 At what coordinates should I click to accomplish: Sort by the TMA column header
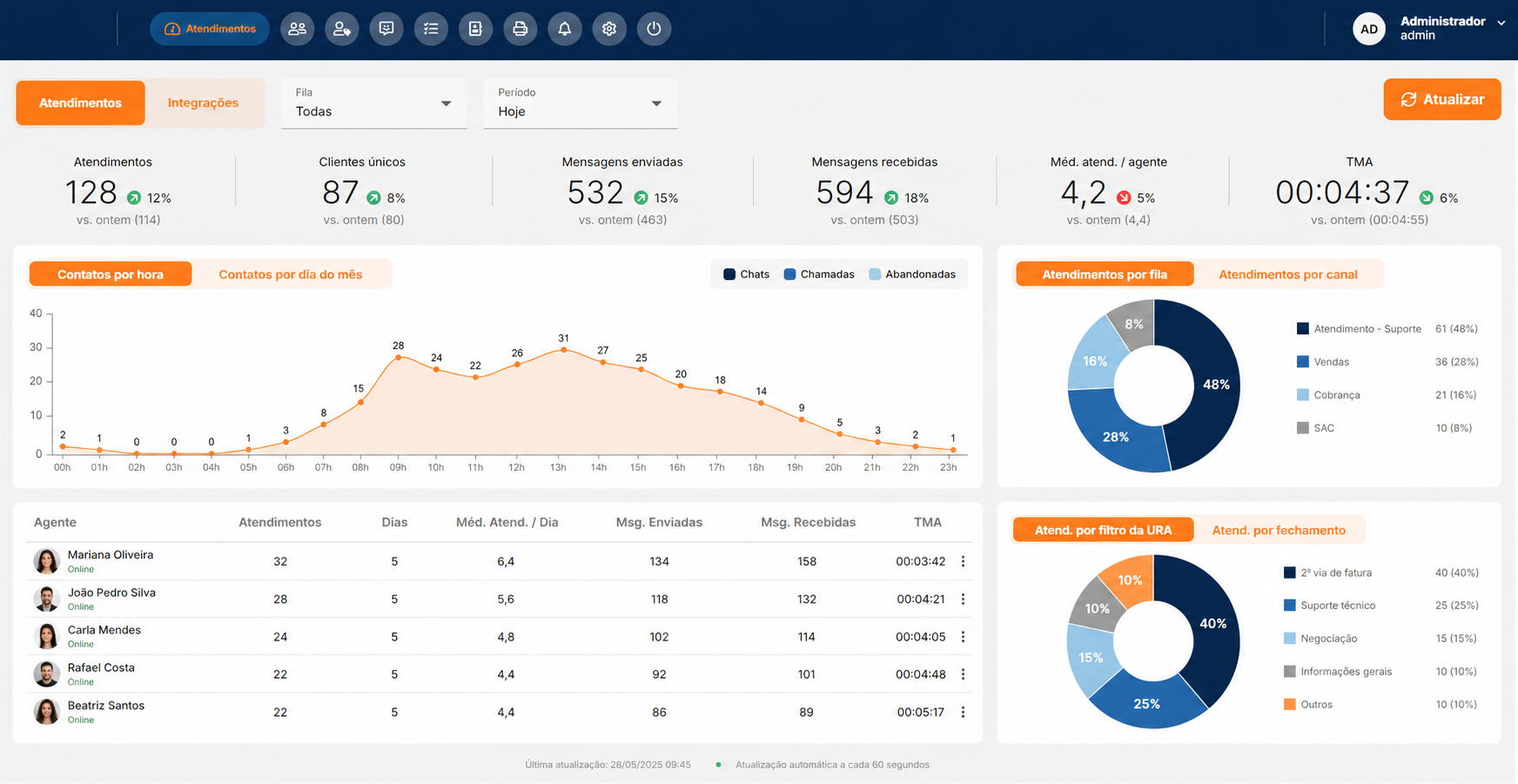(928, 522)
